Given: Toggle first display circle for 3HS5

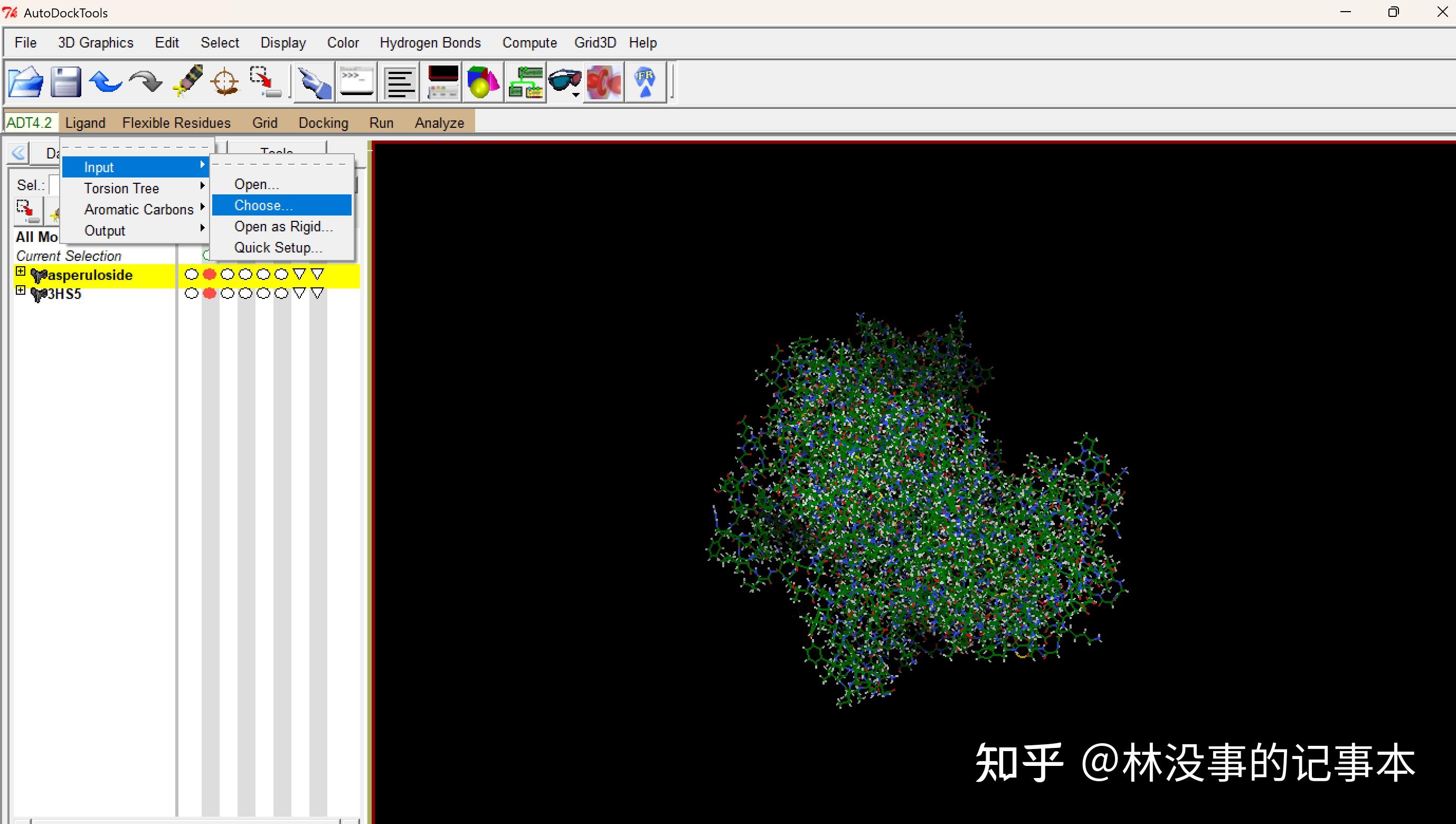Looking at the screenshot, I should pyautogui.click(x=192, y=293).
